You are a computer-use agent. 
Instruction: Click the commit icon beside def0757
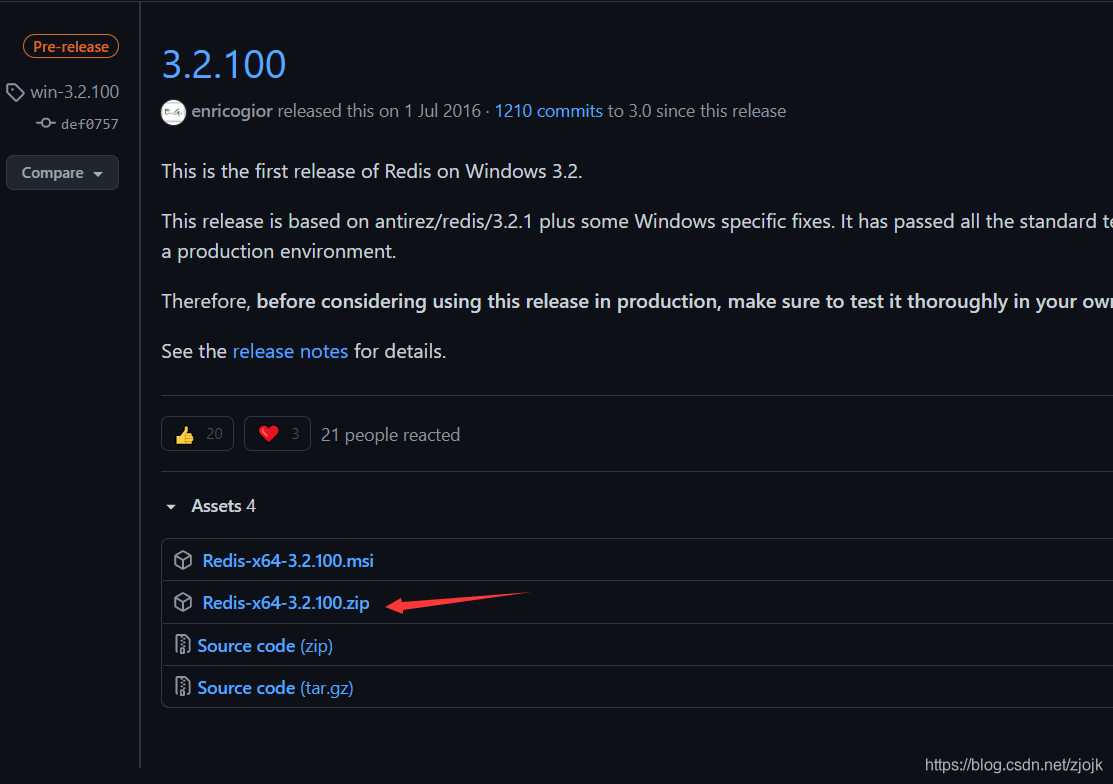pyautogui.click(x=45, y=123)
